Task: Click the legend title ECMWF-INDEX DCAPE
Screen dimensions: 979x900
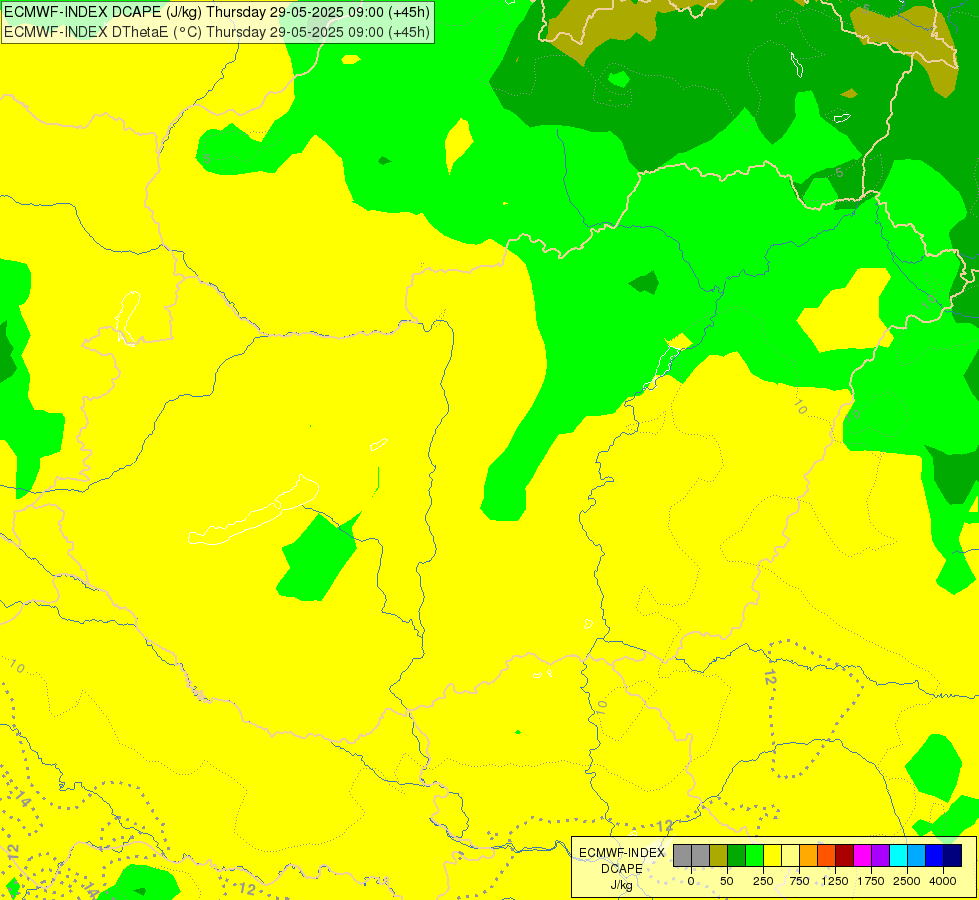Action: (x=622, y=861)
